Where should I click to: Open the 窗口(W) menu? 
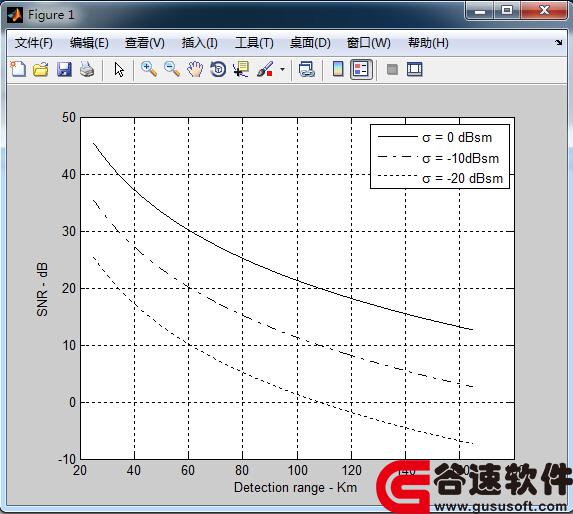368,43
